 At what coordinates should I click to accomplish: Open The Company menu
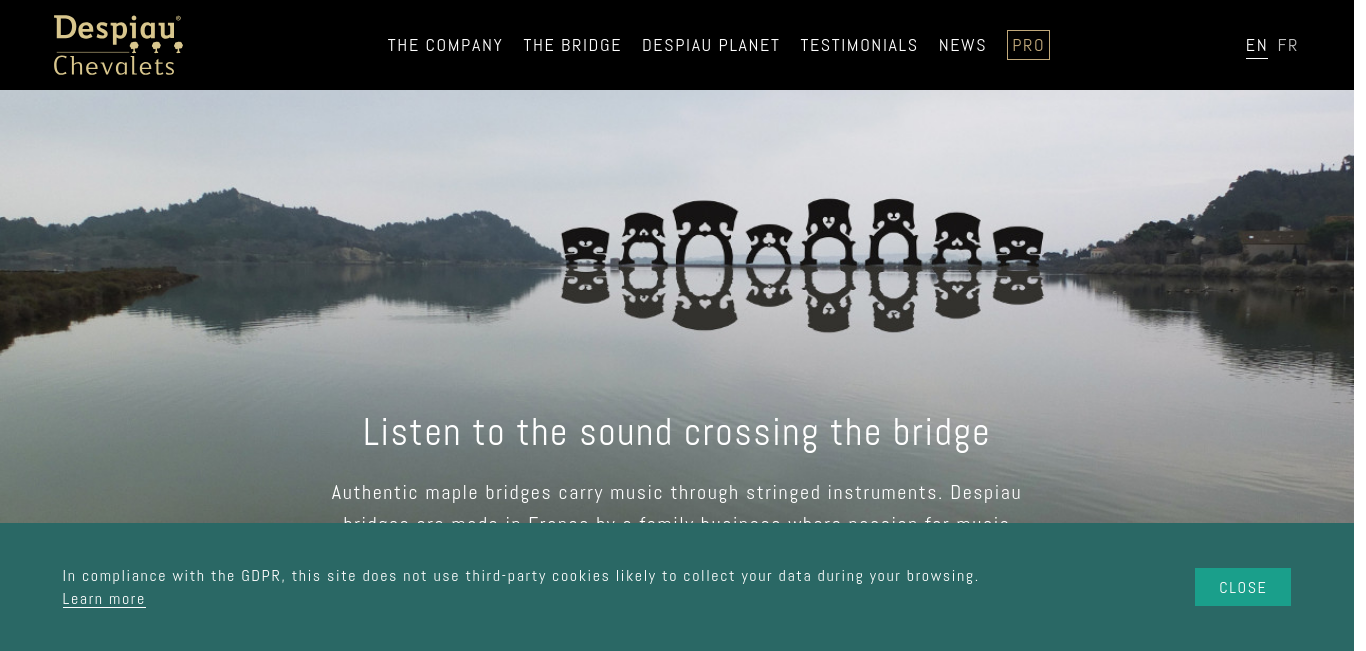(445, 45)
